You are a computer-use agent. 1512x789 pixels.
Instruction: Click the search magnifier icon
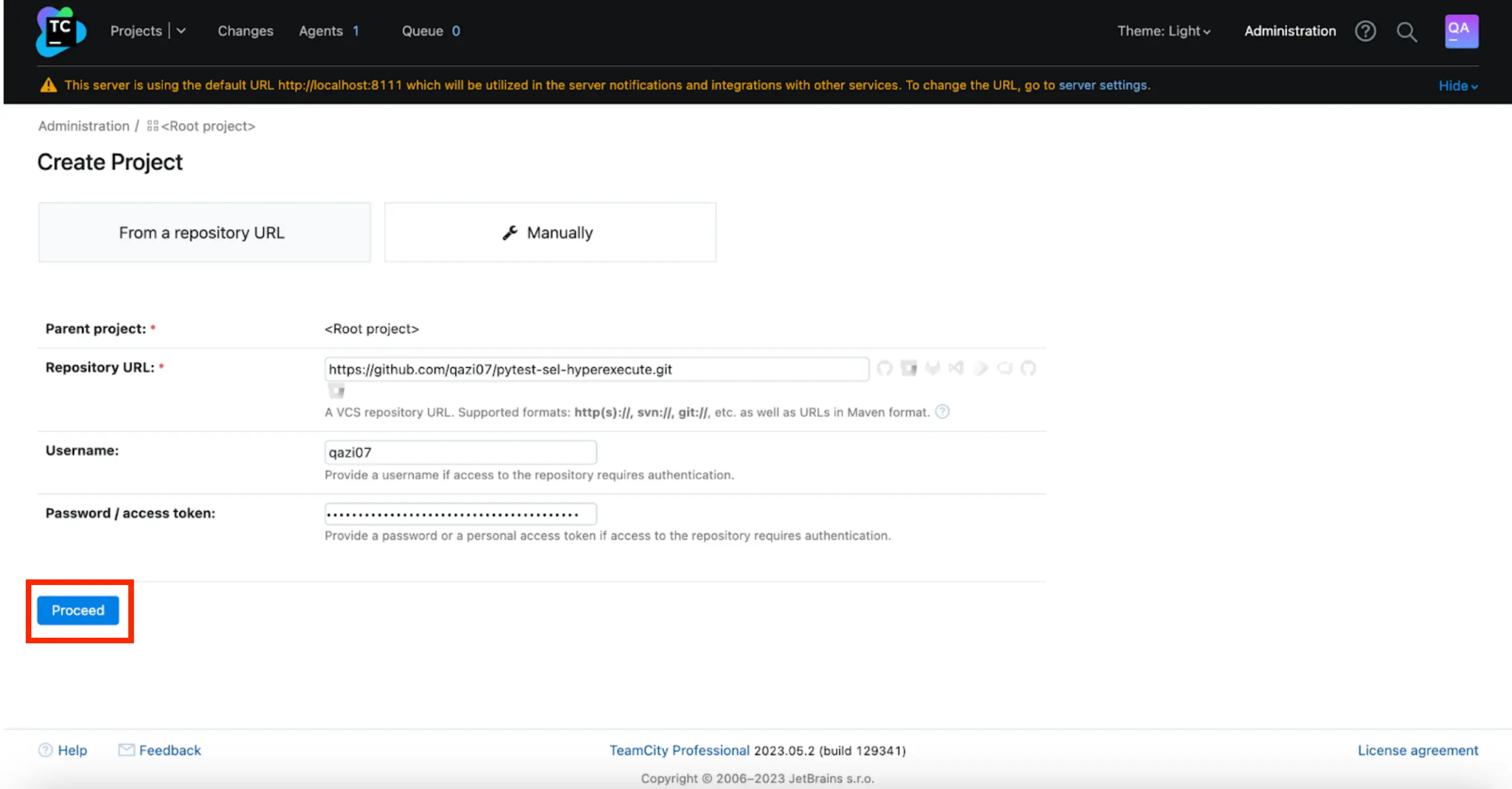(x=1406, y=32)
